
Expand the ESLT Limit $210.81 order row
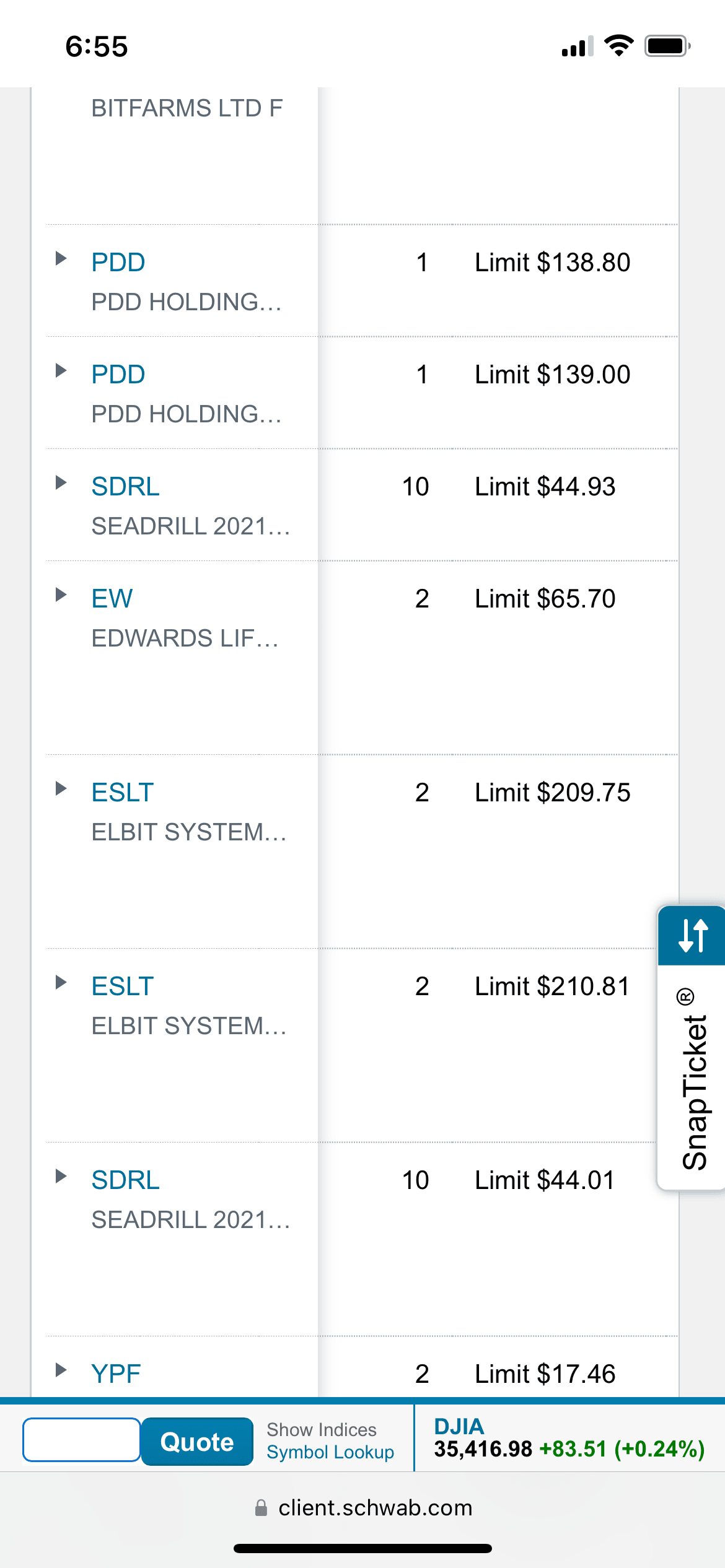(61, 982)
